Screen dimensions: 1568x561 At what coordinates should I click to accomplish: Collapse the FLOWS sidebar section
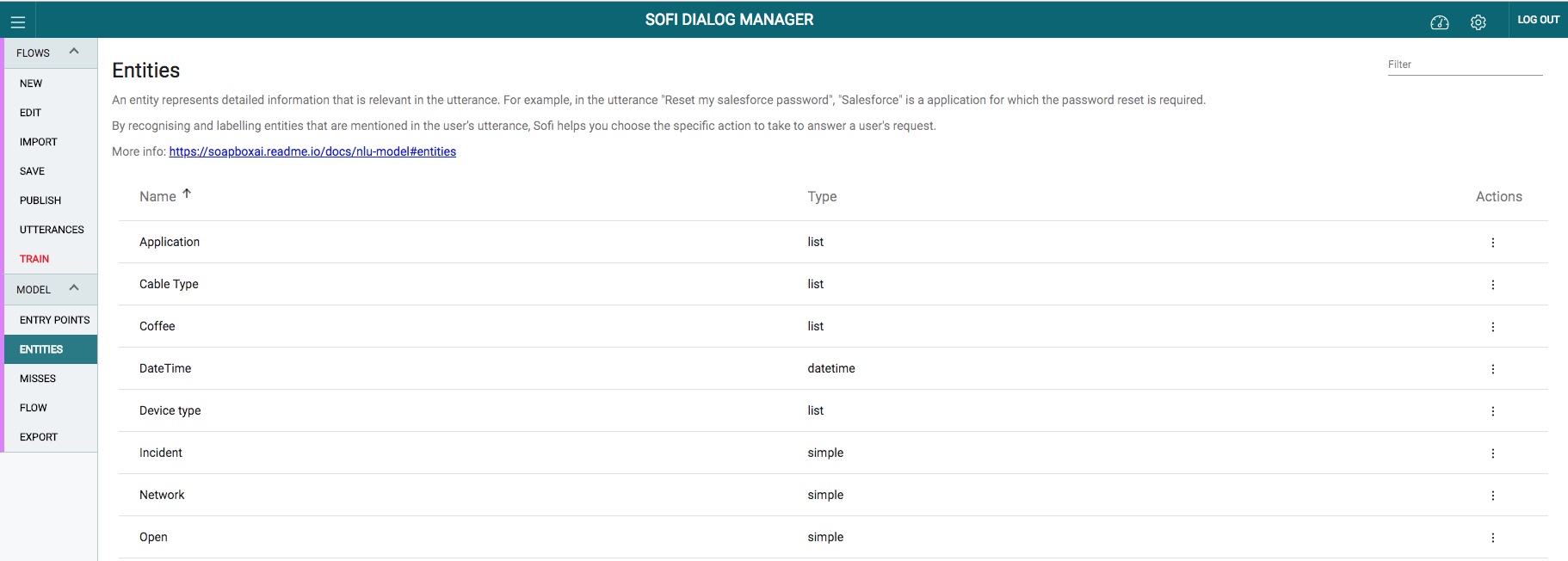click(x=74, y=52)
